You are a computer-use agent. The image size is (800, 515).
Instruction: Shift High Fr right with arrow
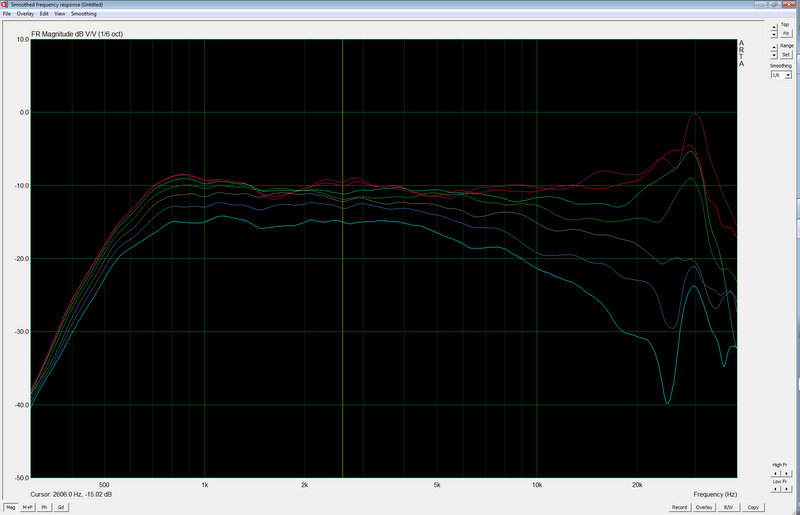[786, 473]
